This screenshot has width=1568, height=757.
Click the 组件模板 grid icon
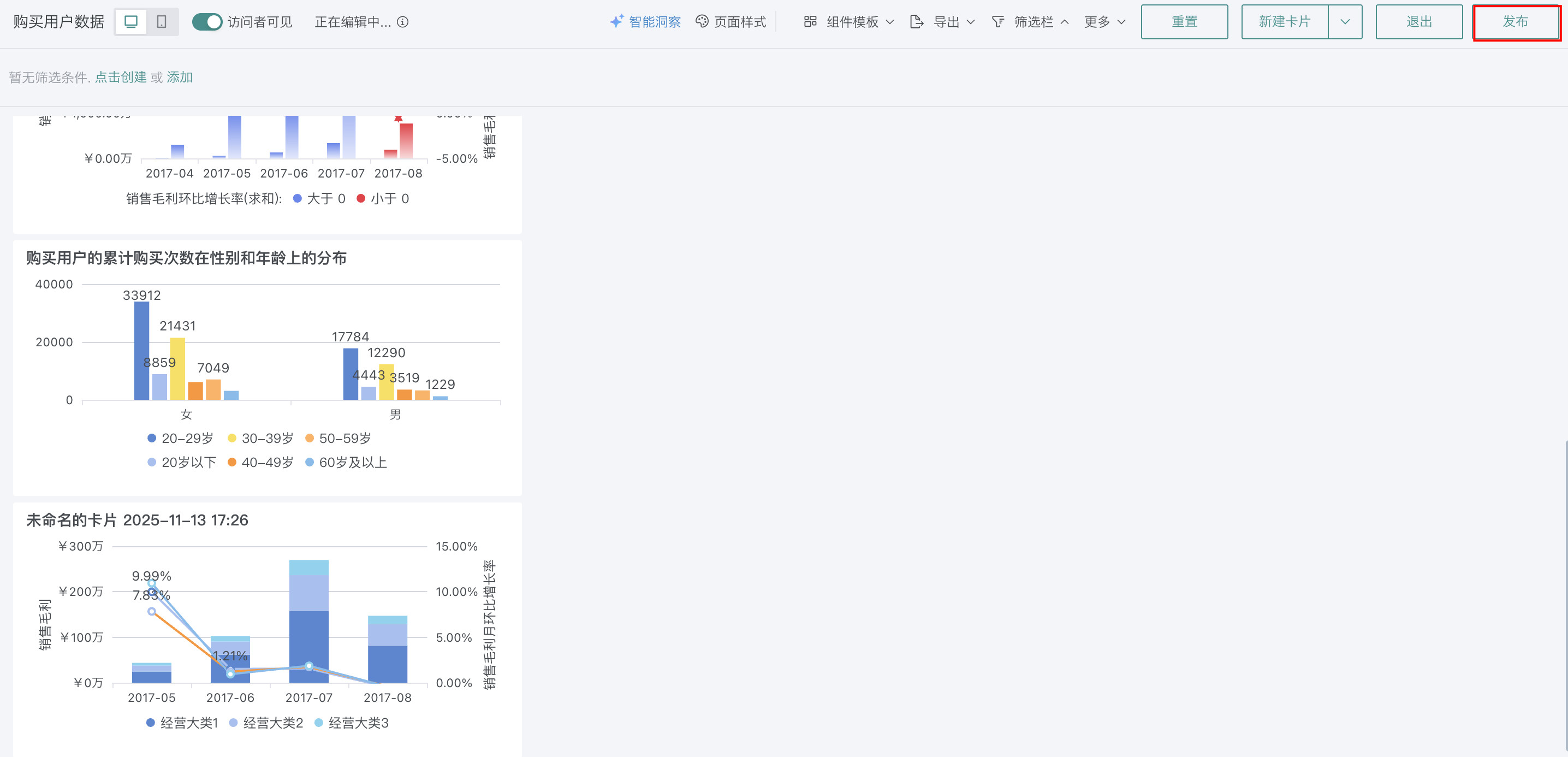pos(810,22)
